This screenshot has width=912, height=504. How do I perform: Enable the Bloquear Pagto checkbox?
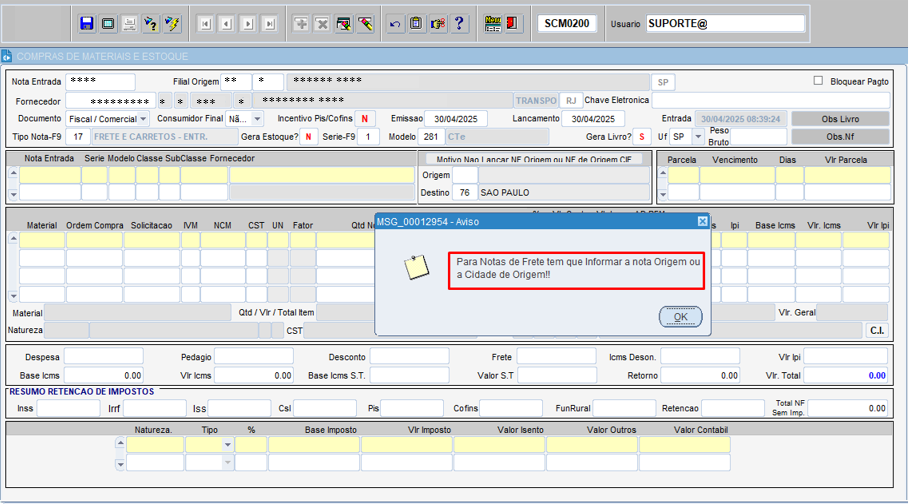(x=818, y=81)
